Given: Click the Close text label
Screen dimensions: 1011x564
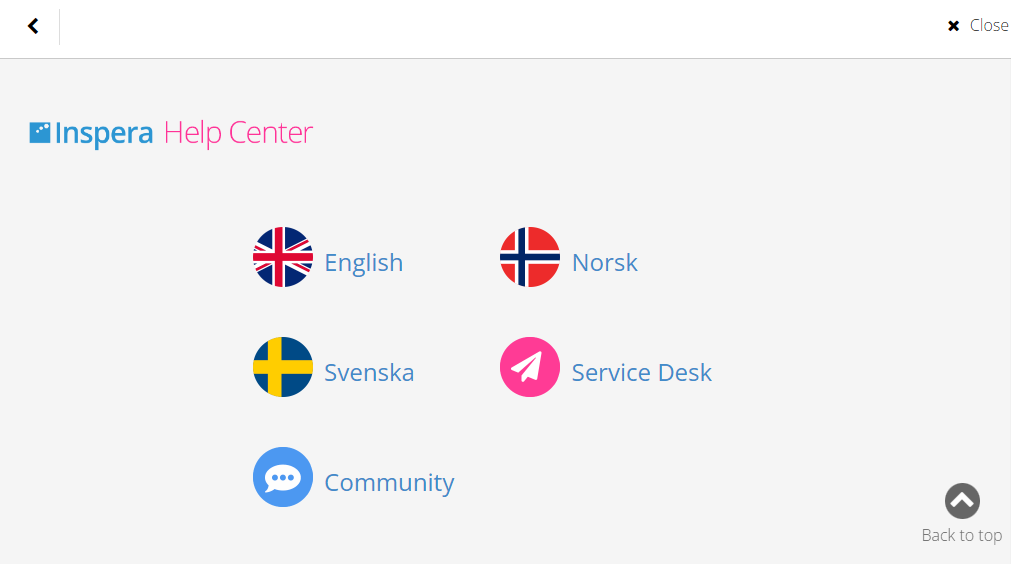Looking at the screenshot, I should tap(989, 26).
